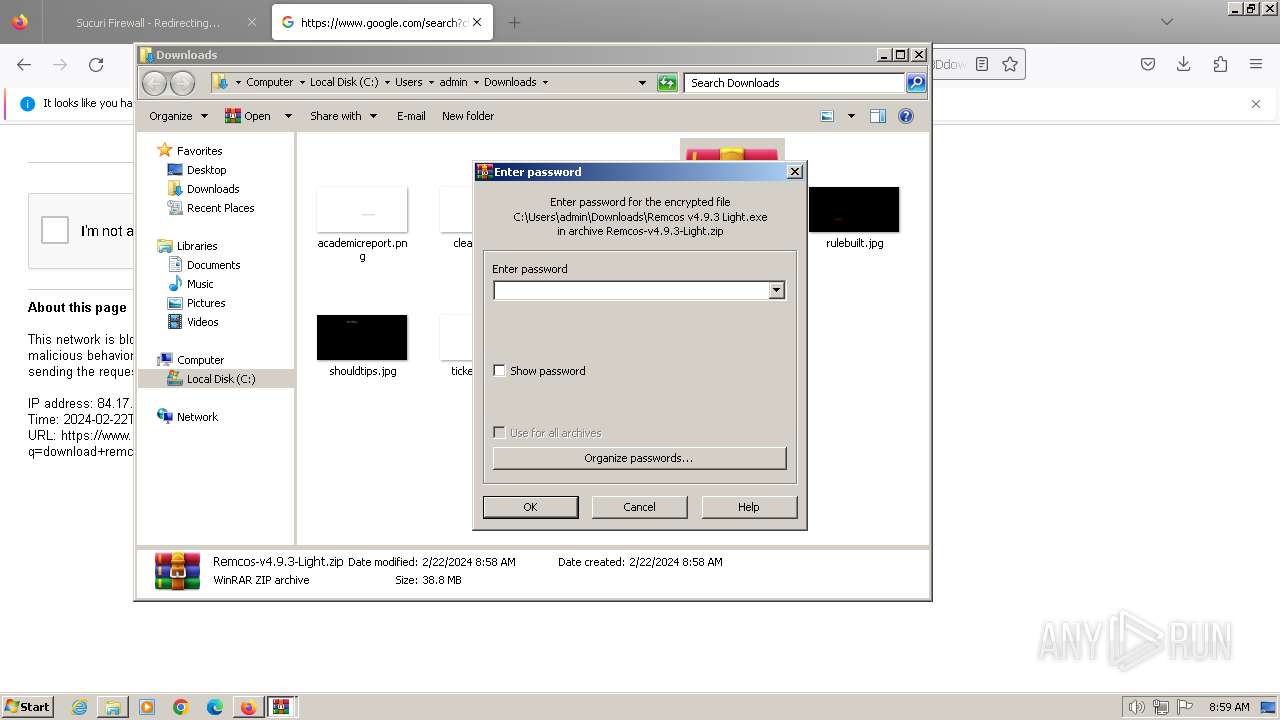
Task: Open Pictures library
Action: (x=206, y=303)
